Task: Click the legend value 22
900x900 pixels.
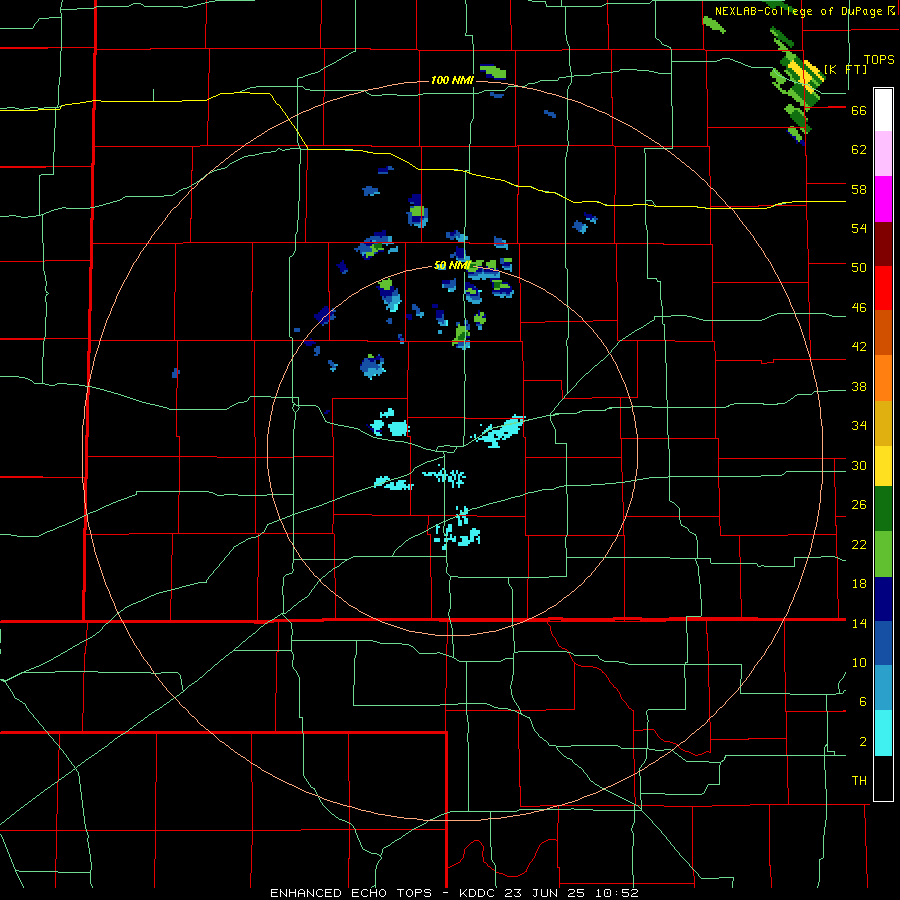Action: pos(859,544)
